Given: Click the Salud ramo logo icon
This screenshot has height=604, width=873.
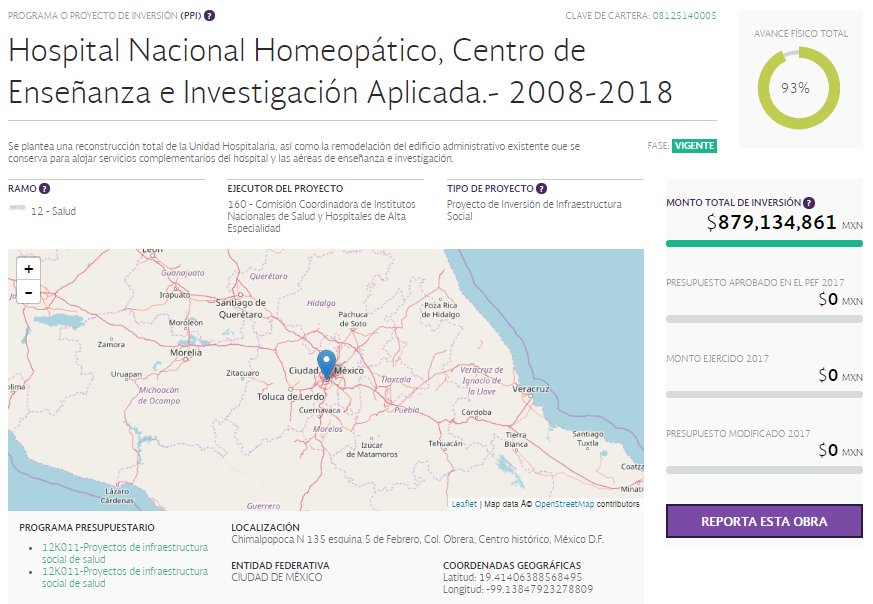Looking at the screenshot, I should coord(17,208).
